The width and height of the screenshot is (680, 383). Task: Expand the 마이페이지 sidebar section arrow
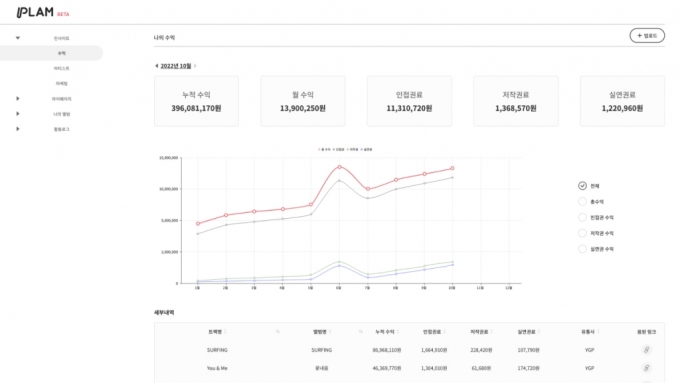[x=18, y=99]
